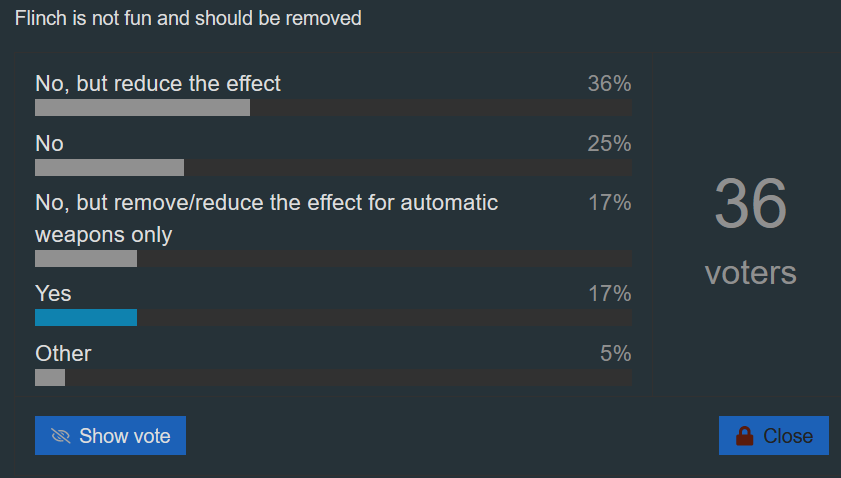Click the 'Other' poll option label

pos(63,354)
